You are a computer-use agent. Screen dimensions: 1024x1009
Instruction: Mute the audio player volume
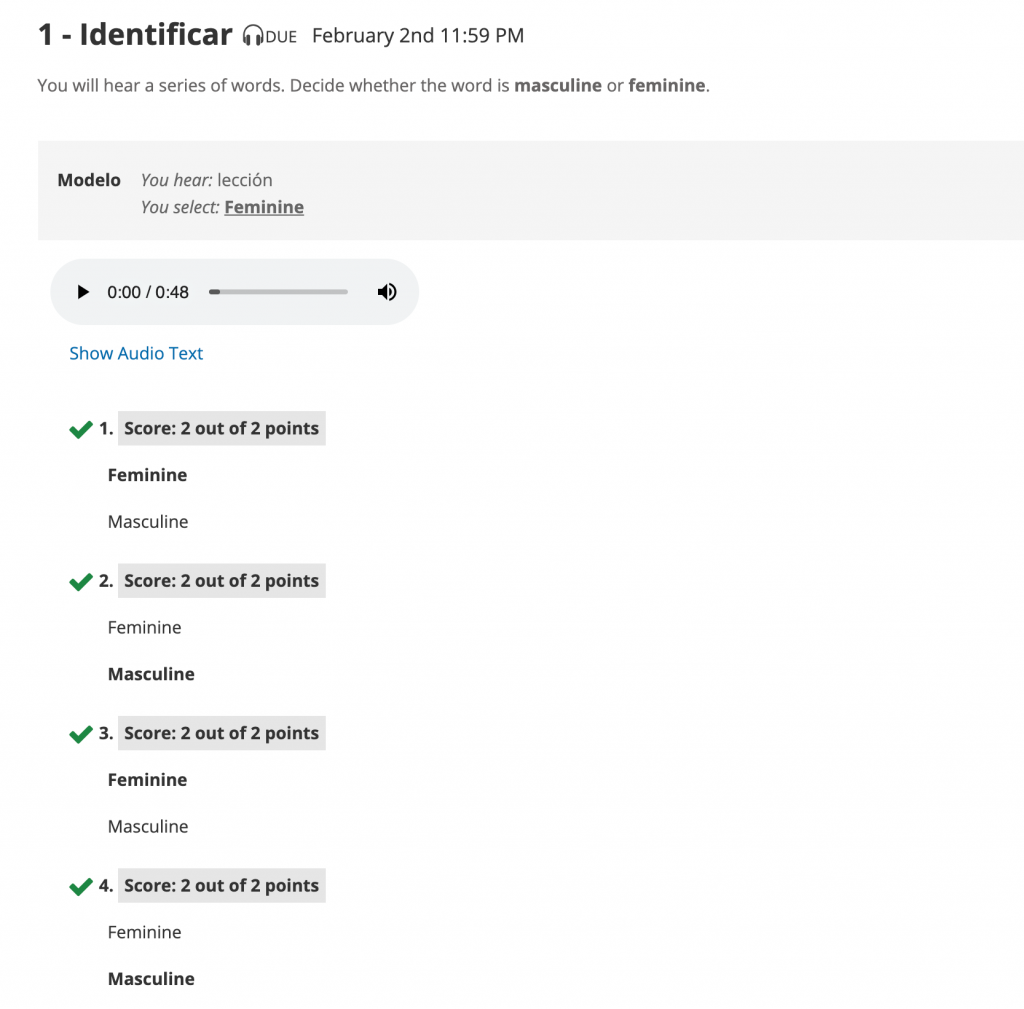point(387,292)
